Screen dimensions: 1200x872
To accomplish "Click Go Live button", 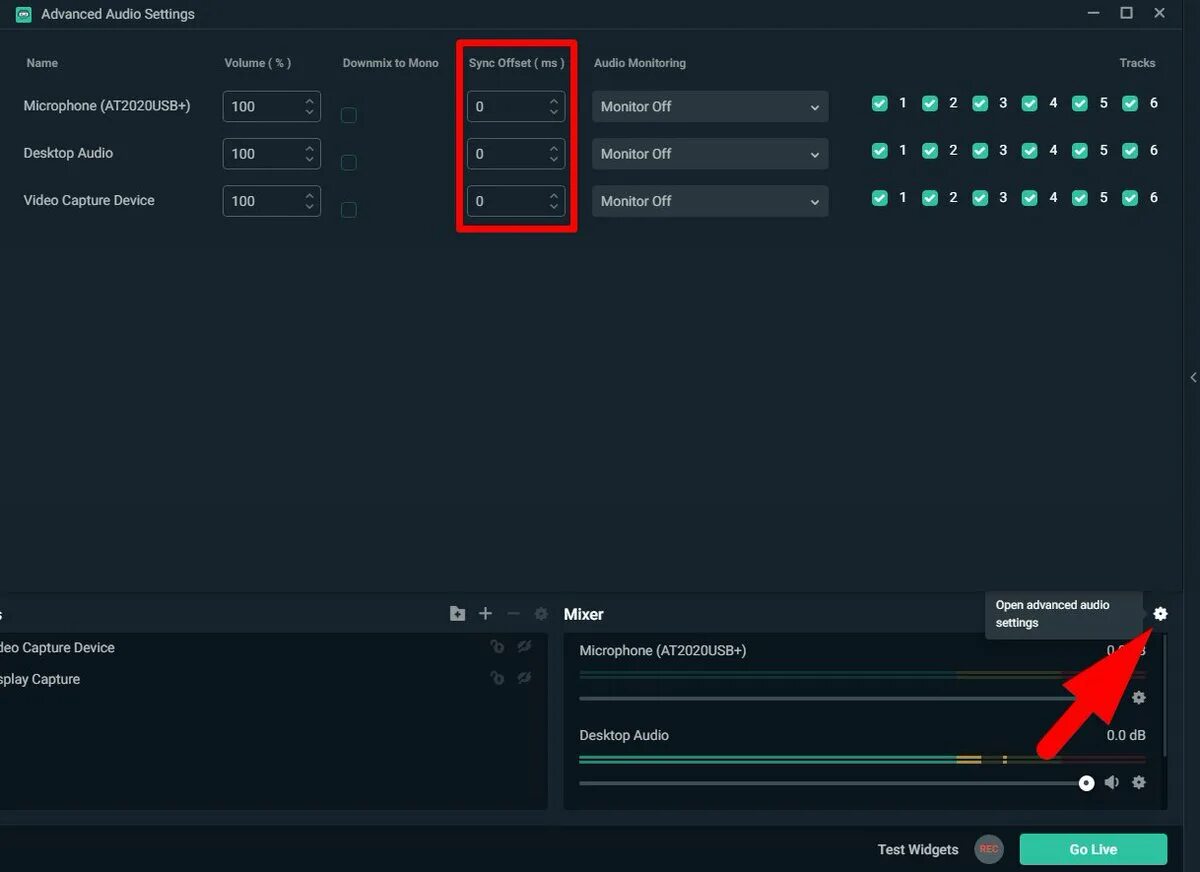I will click(1093, 849).
